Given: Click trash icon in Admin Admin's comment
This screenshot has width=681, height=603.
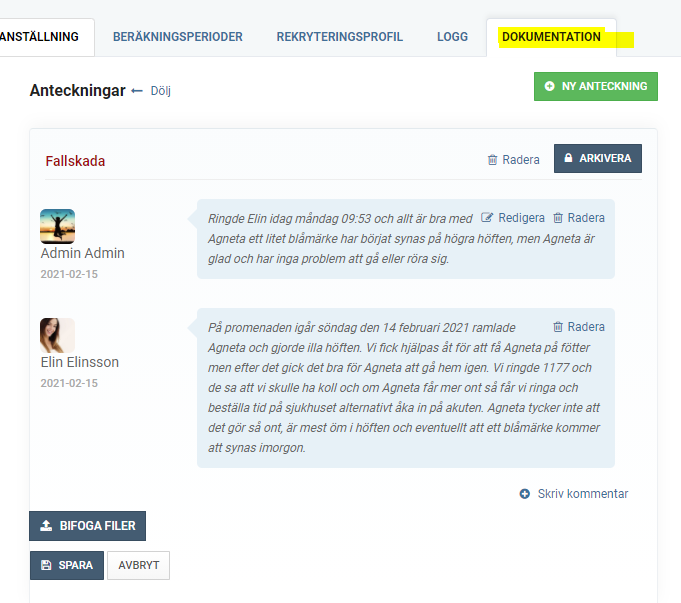Looking at the screenshot, I should (x=558, y=217).
